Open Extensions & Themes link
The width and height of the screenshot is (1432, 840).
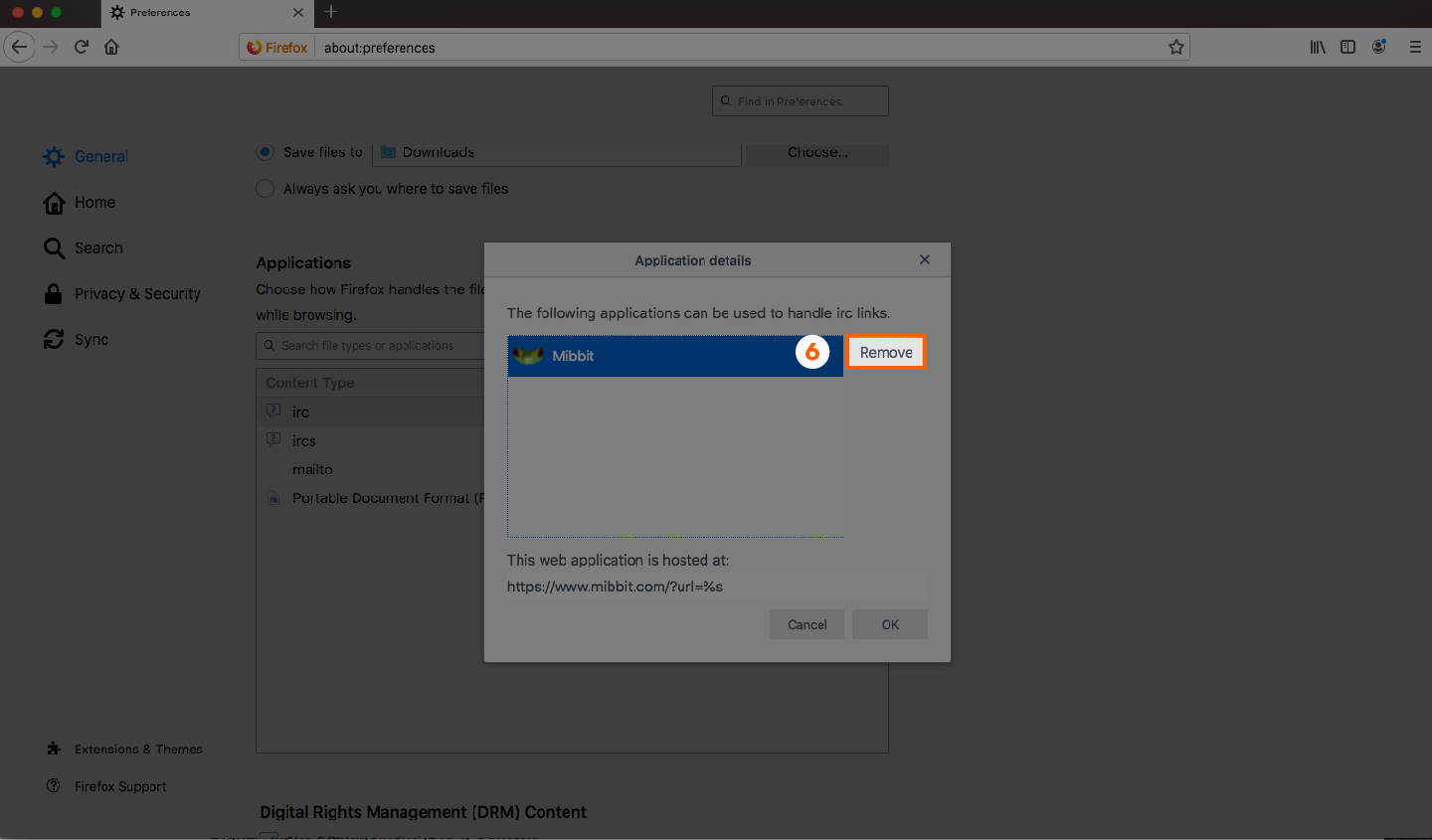124,749
